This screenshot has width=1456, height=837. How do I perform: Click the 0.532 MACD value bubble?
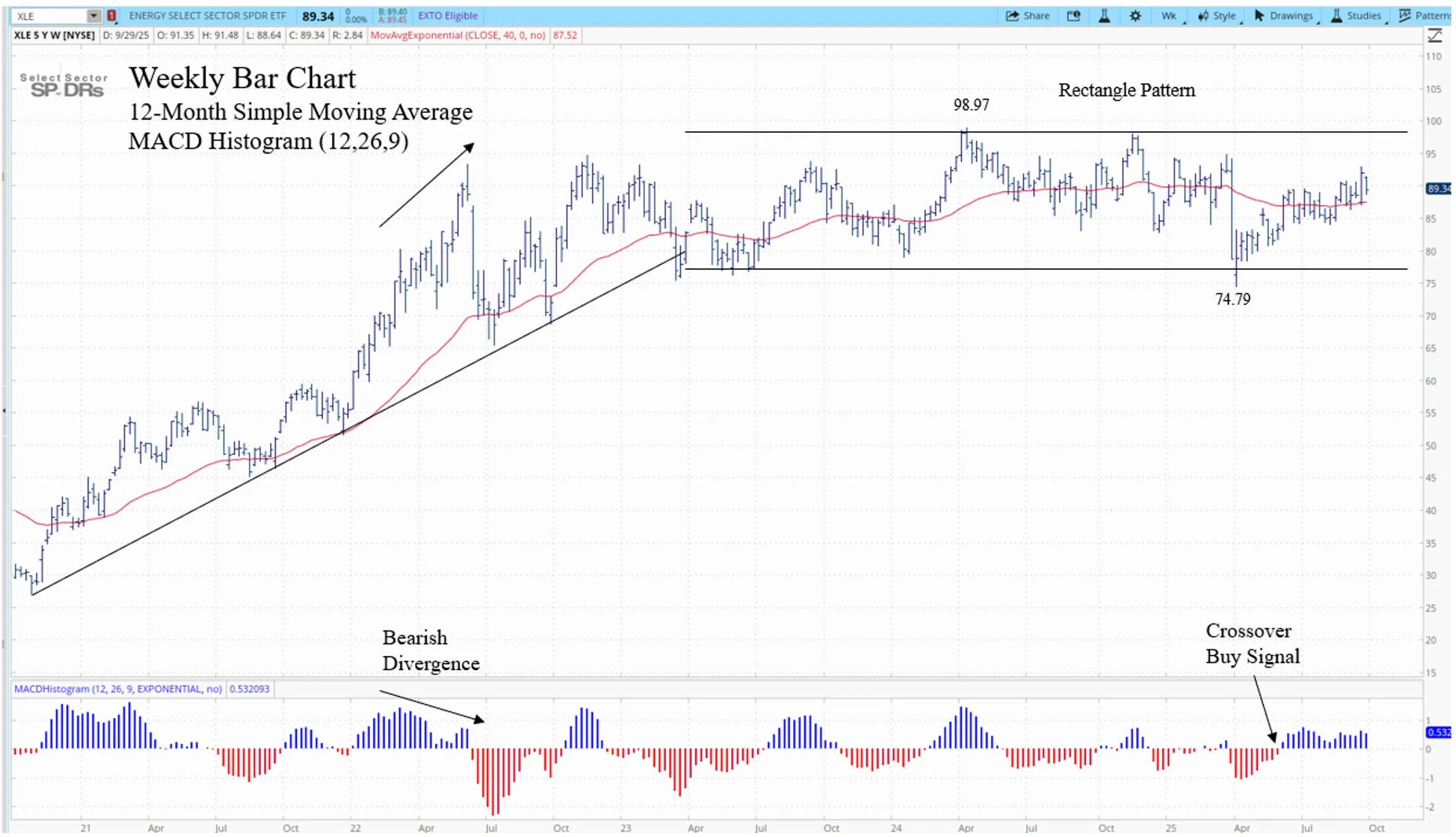pos(1438,732)
